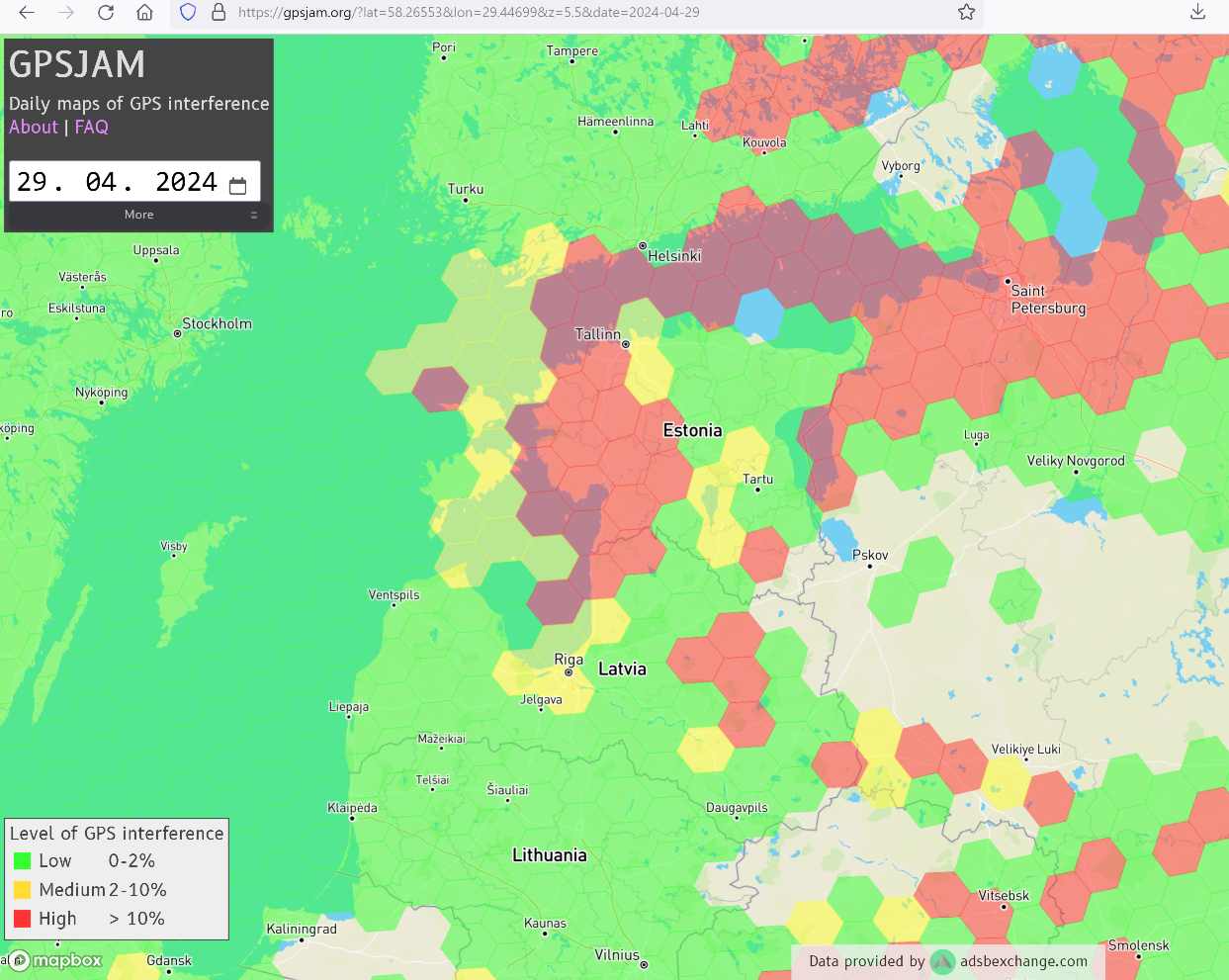Click the shield tracking protection icon
This screenshot has width=1229, height=980.
tap(188, 12)
